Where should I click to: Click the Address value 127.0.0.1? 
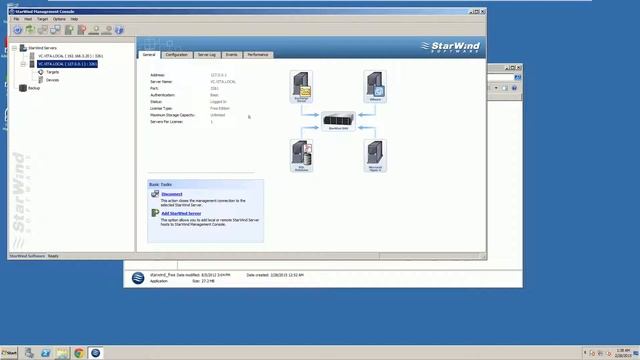pyautogui.click(x=218, y=75)
